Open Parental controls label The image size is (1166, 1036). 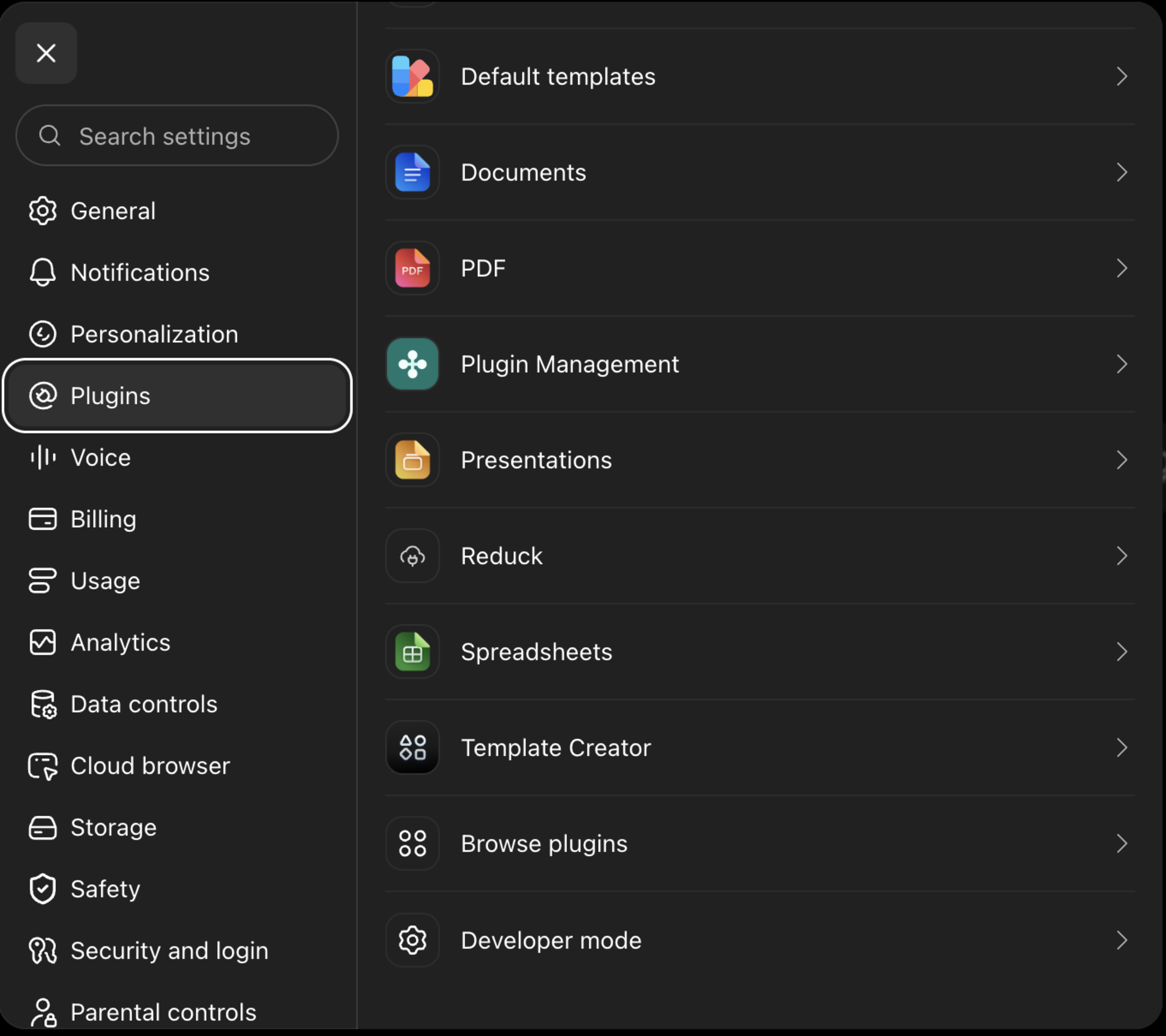click(164, 1012)
